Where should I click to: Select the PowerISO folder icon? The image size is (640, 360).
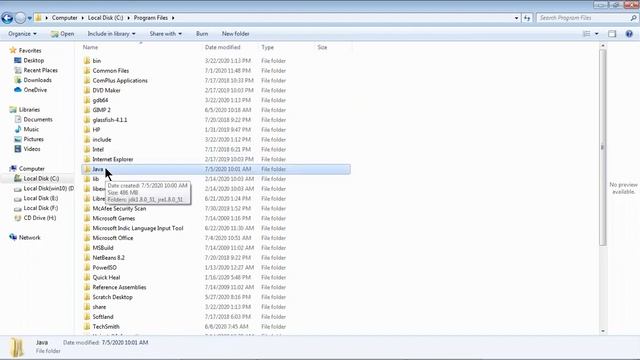(x=87, y=267)
